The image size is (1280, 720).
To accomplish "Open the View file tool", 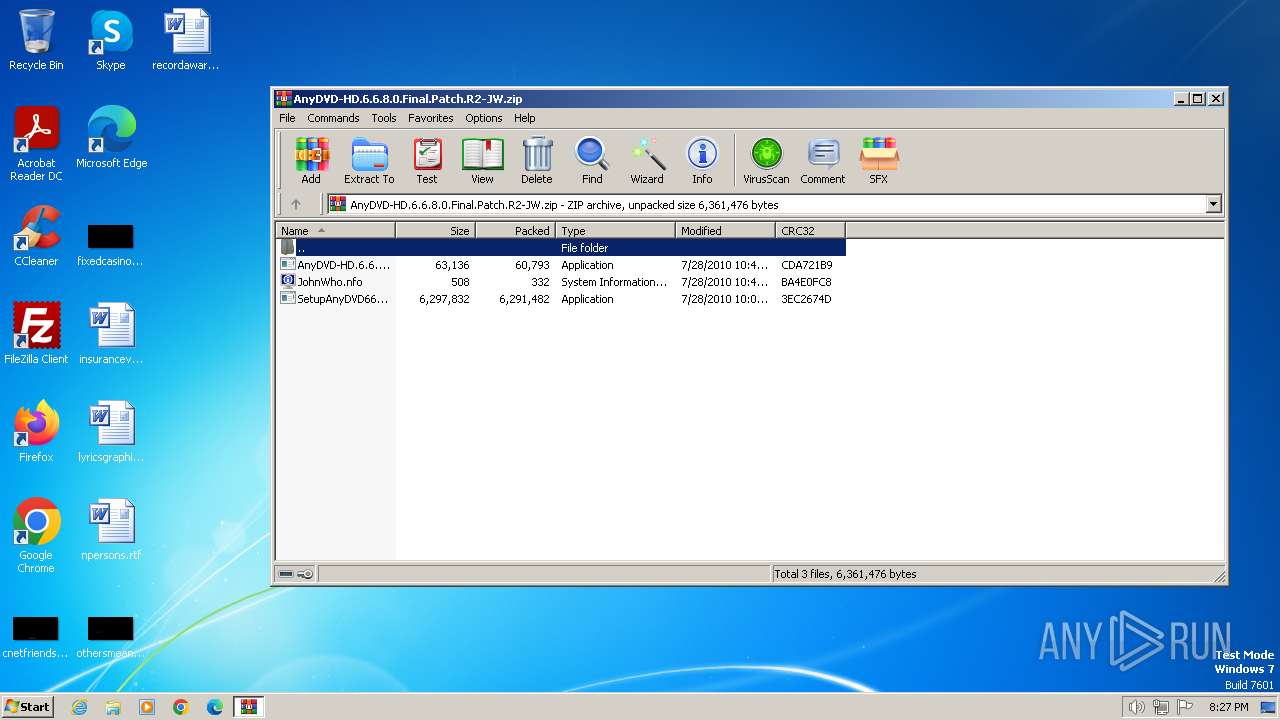I will click(x=482, y=161).
